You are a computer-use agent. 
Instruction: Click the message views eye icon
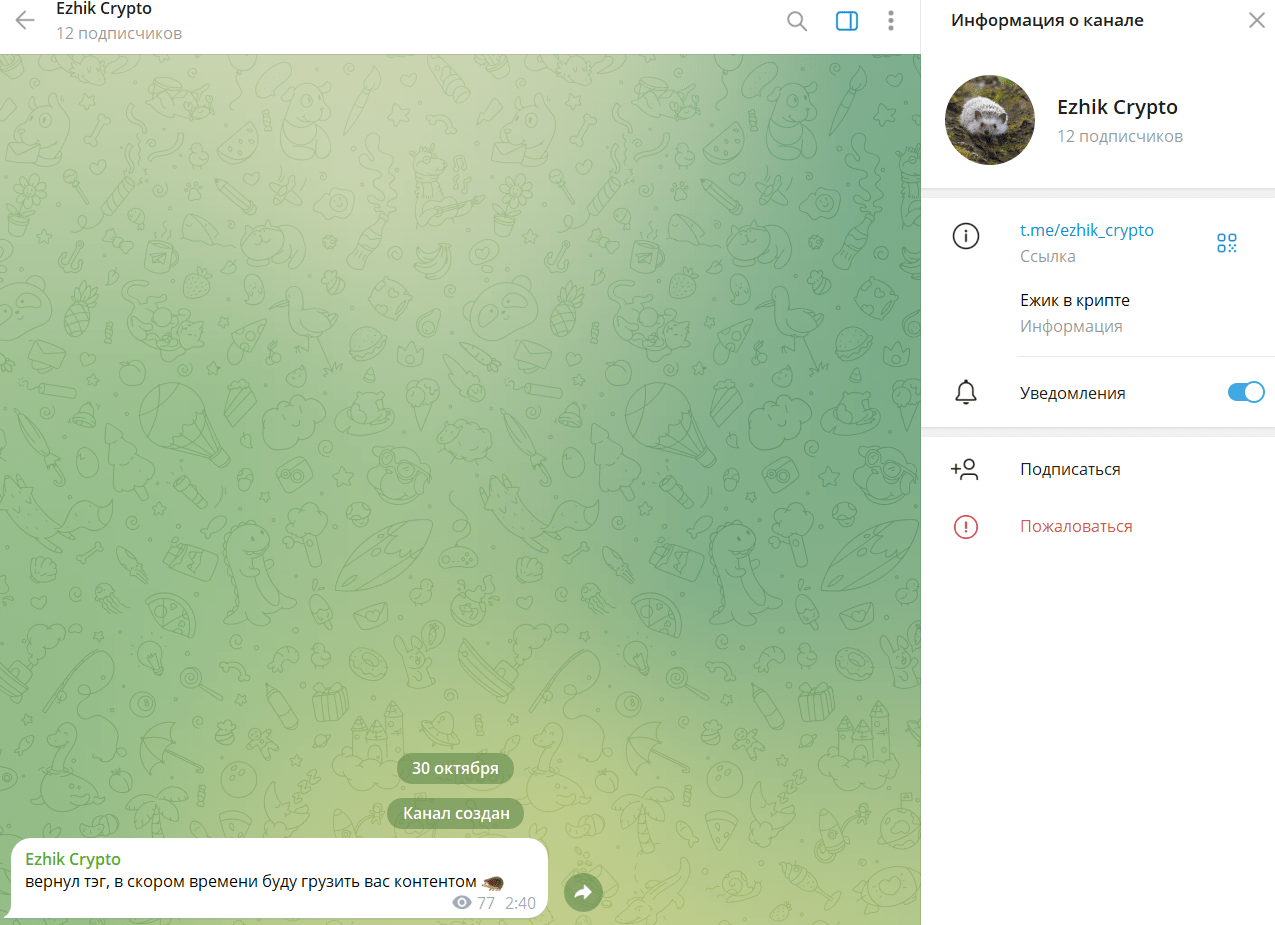click(x=462, y=903)
